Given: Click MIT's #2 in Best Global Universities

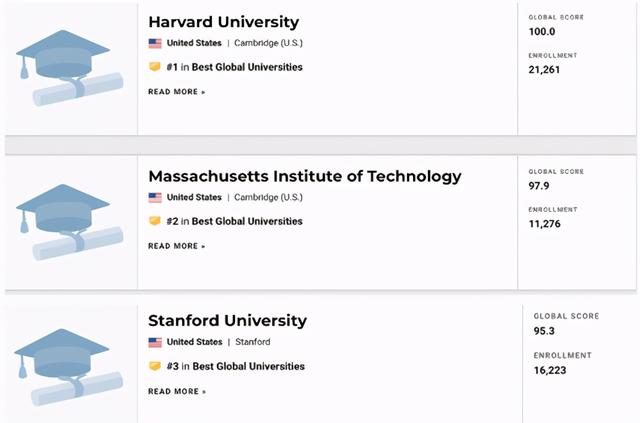Looking at the screenshot, I should 234,221.
